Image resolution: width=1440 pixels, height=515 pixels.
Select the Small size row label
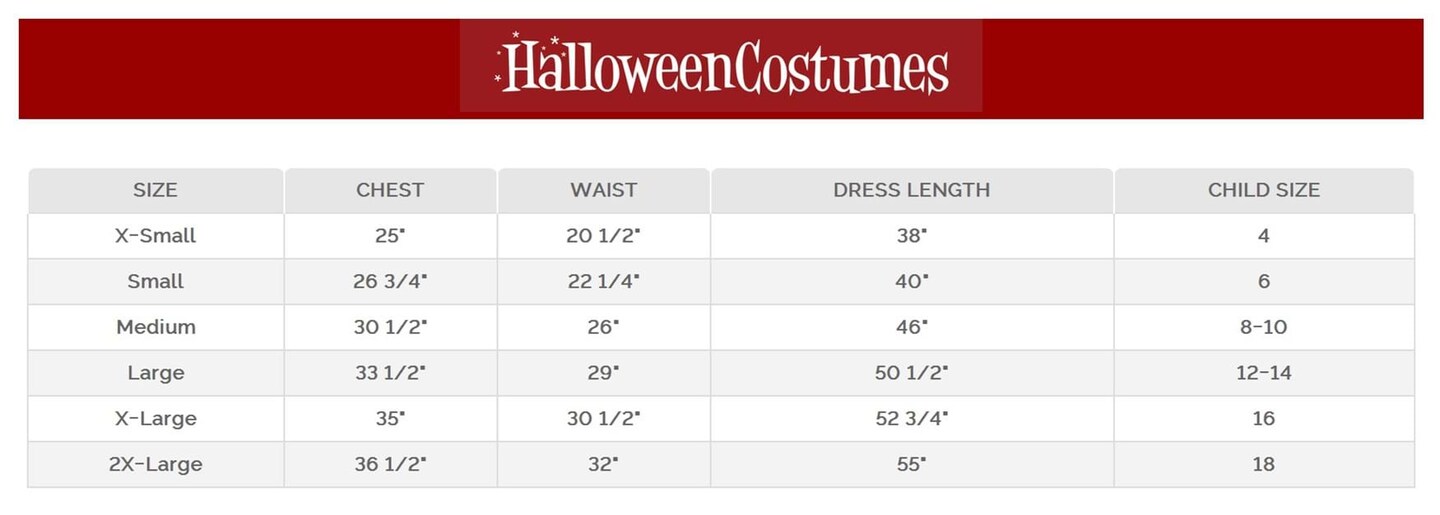[x=155, y=282]
